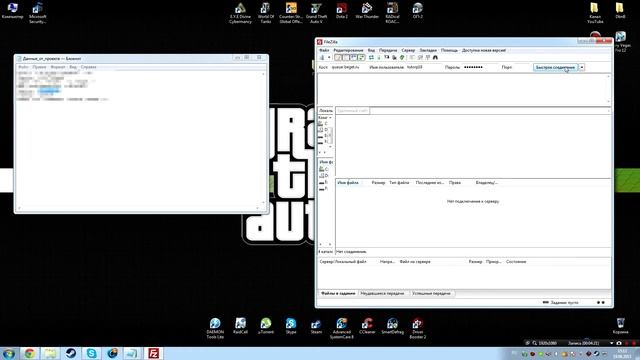Sort remote list by Имя файла column
The width and height of the screenshot is (640, 360).
[x=348, y=183]
